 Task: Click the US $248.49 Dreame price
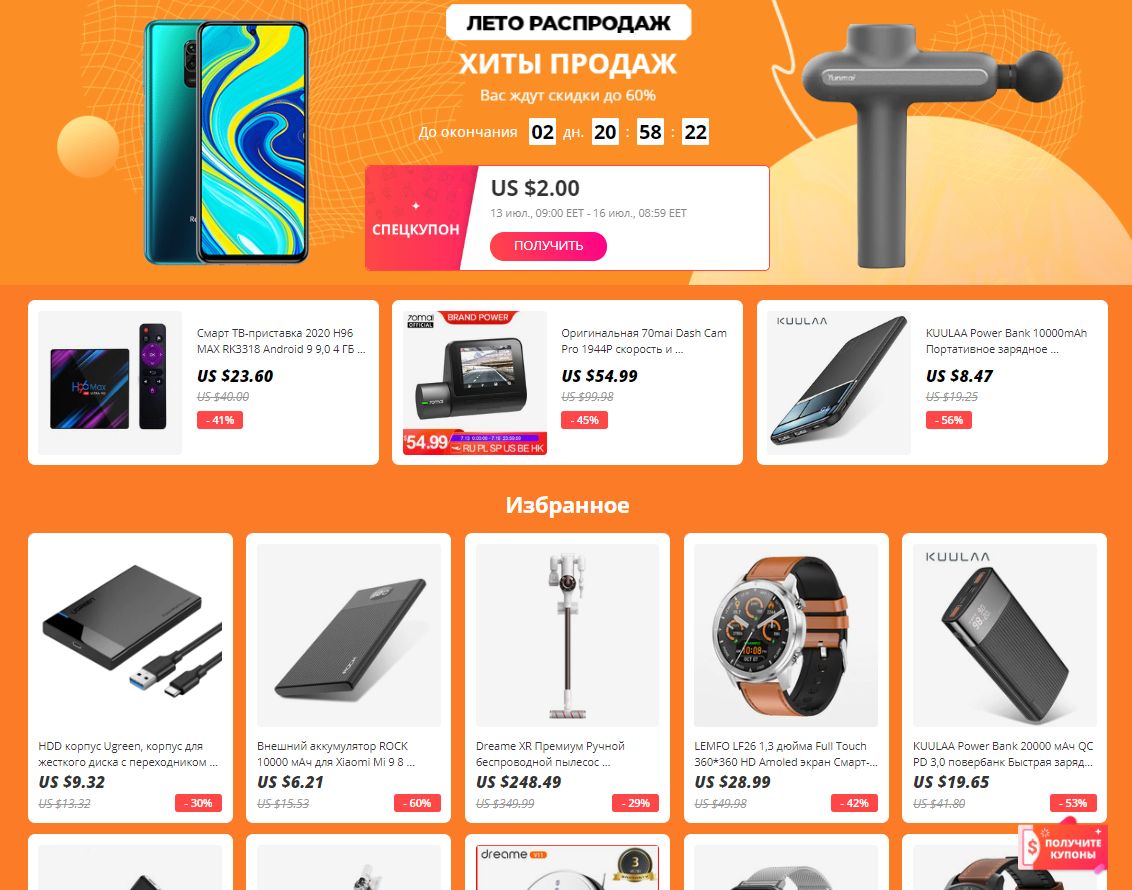click(x=518, y=782)
